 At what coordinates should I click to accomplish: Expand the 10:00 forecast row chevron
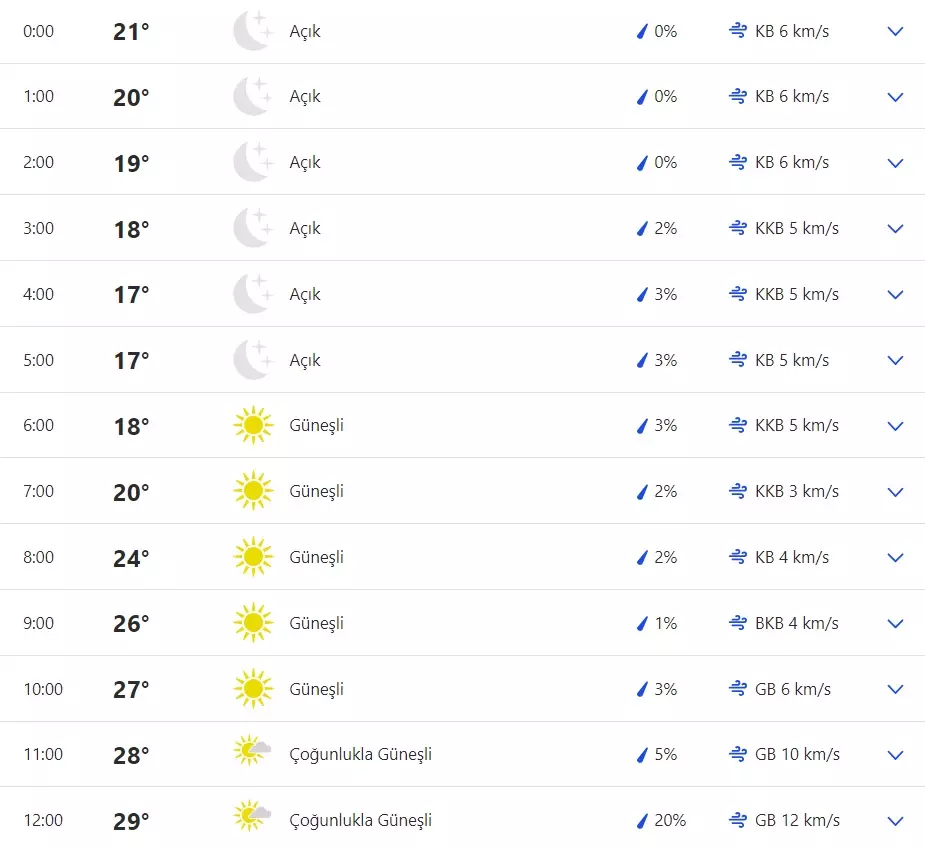tap(895, 689)
